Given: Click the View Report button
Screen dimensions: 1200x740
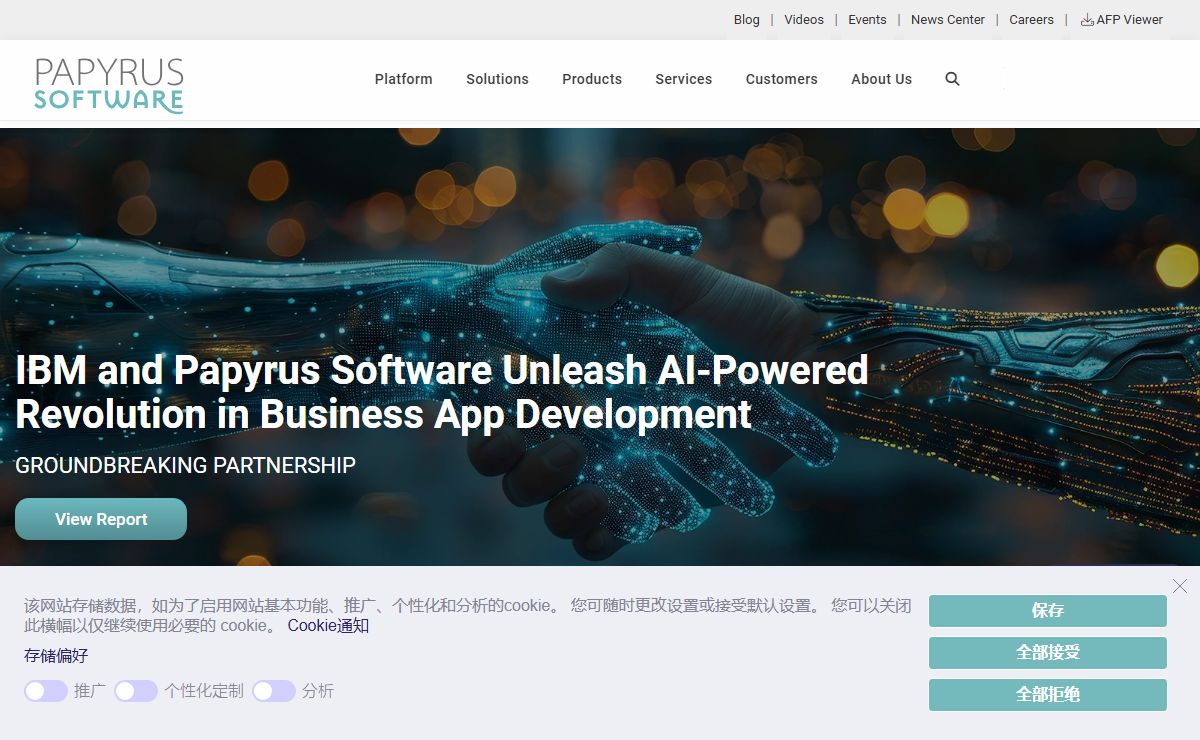Looking at the screenshot, I should [x=101, y=519].
